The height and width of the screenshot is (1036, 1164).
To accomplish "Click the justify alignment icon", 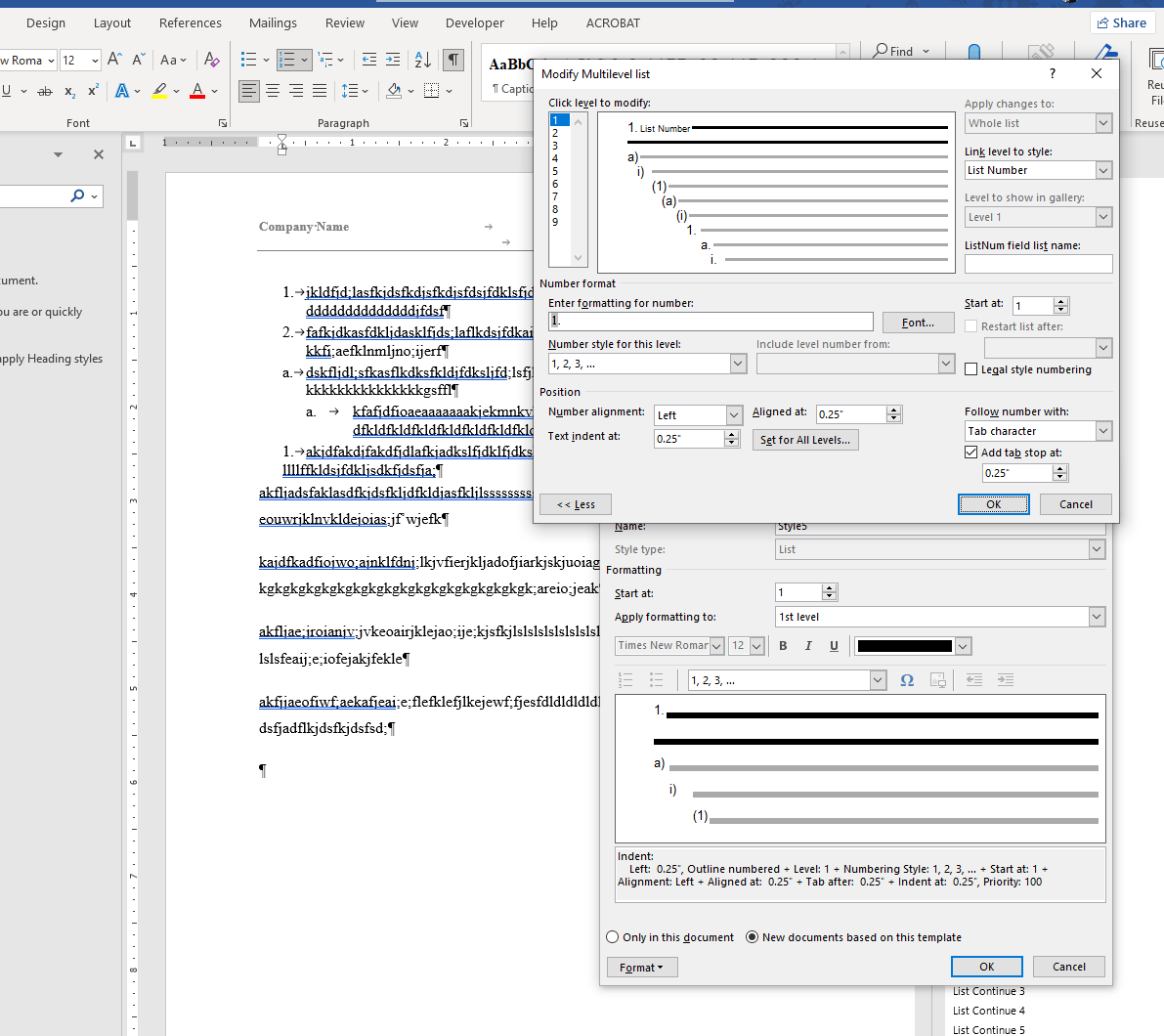I will (x=320, y=91).
